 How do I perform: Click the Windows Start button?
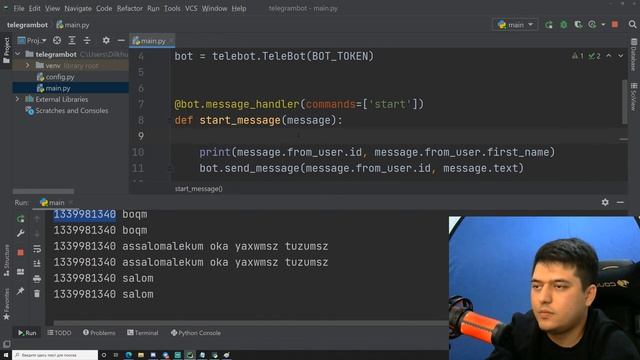click(6, 355)
